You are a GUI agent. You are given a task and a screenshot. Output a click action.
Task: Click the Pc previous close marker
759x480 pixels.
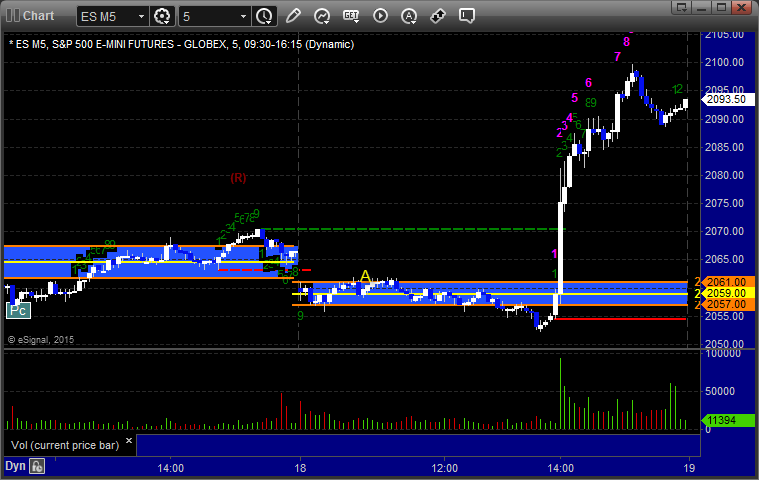tap(18, 310)
